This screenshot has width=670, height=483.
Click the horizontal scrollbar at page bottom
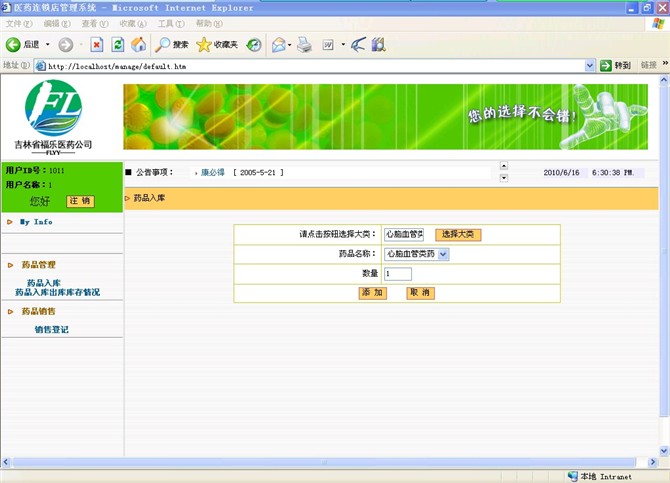(x=330, y=462)
